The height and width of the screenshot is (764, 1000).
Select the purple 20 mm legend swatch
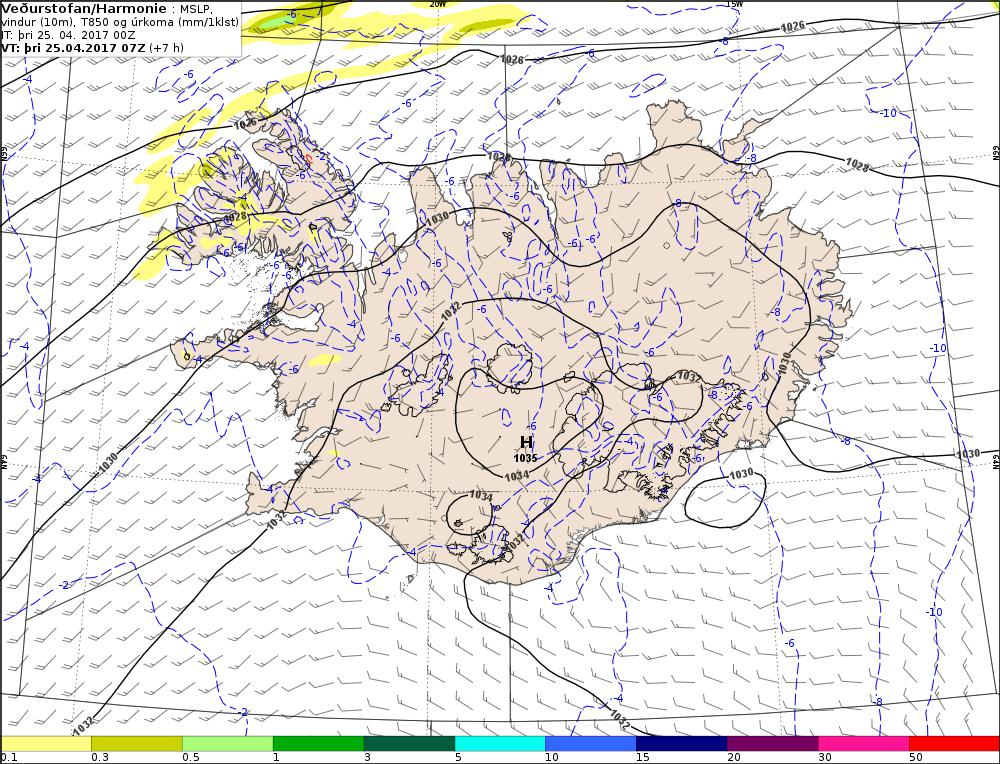(773, 744)
